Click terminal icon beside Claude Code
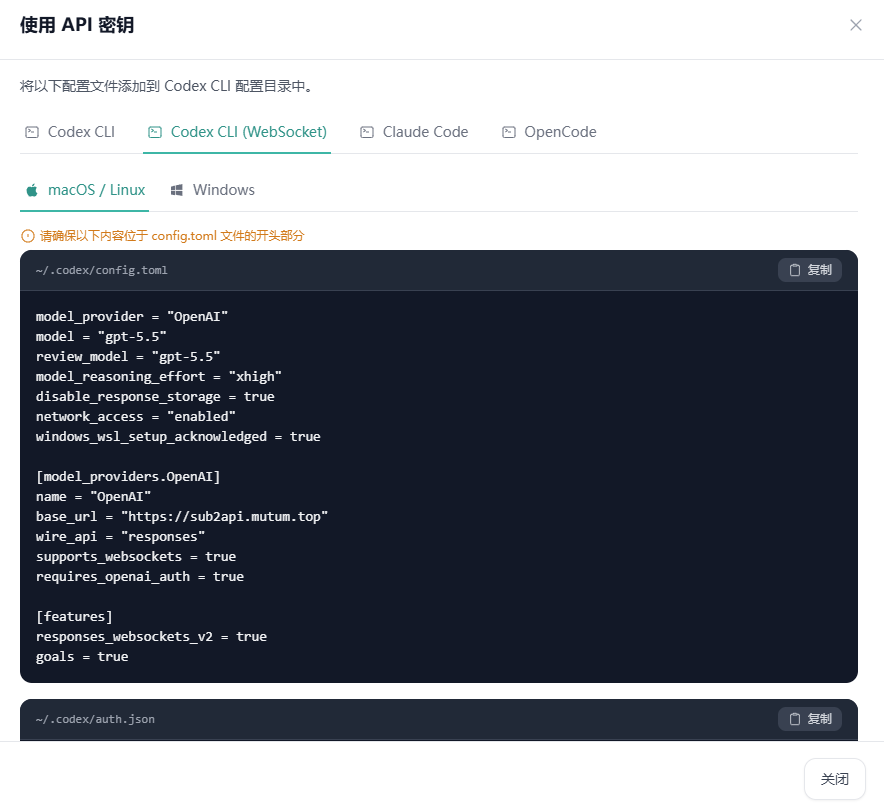Image resolution: width=884 pixels, height=811 pixels. coord(367,132)
